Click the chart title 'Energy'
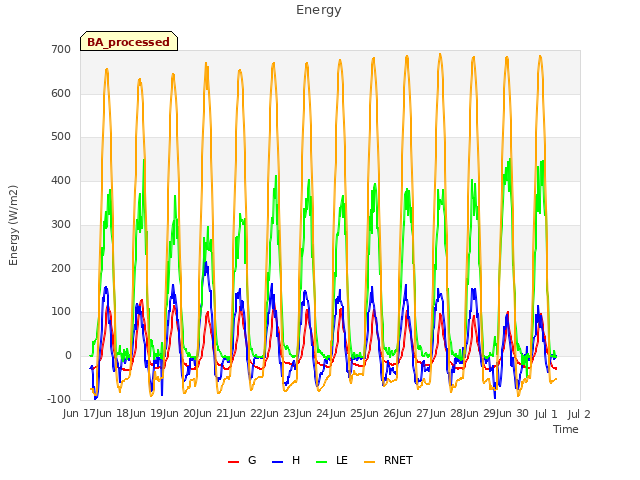Screen dimensions: 640x480 point(318,10)
